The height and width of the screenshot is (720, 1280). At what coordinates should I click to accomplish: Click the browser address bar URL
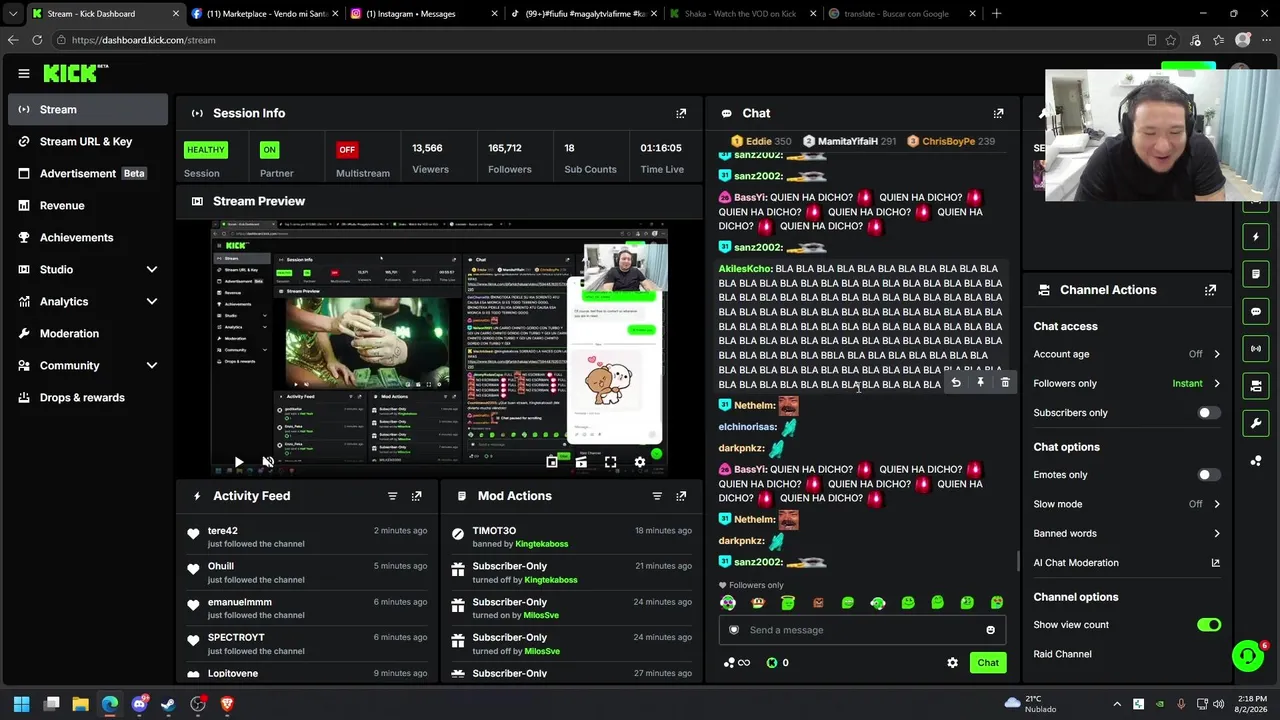(144, 40)
